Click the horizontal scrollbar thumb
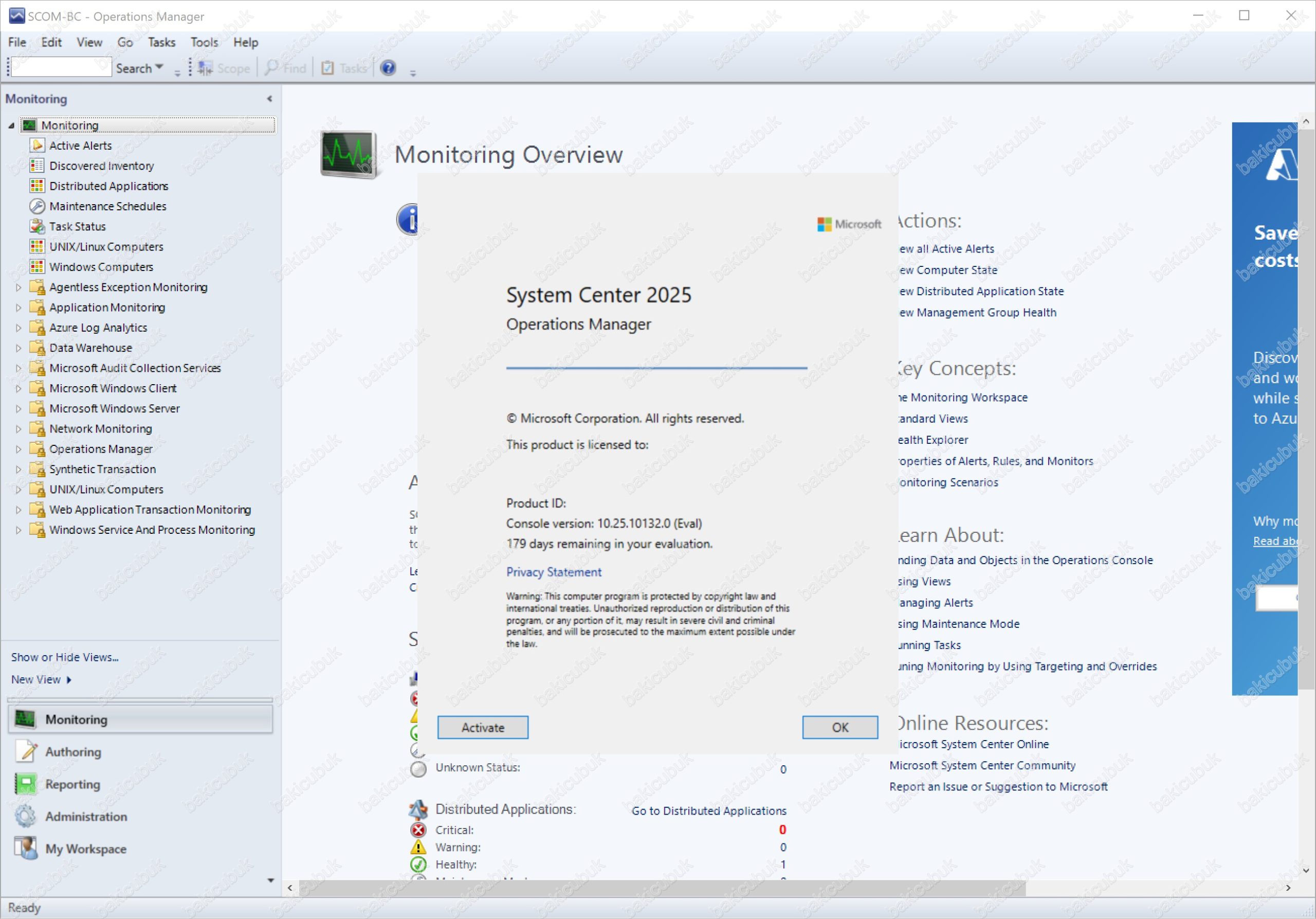Image resolution: width=1316 pixels, height=919 pixels. pyautogui.click(x=662, y=888)
